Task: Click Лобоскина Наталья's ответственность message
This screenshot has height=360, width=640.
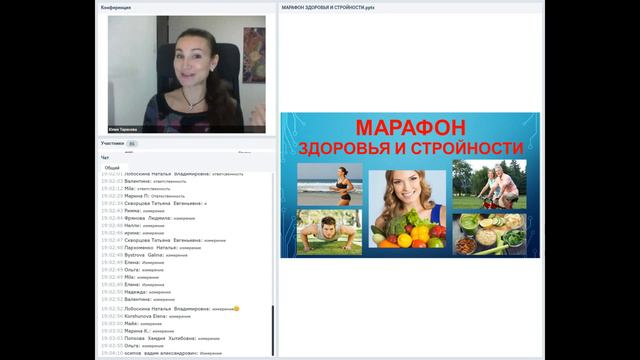Action: (x=172, y=173)
